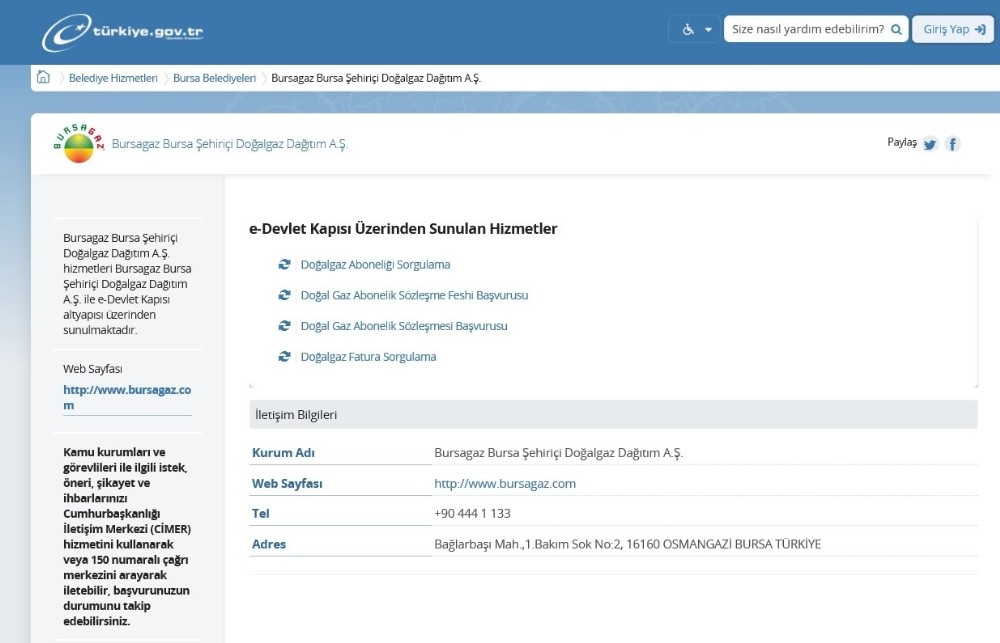Image resolution: width=1000 pixels, height=643 pixels.
Task: Open the accessibility wheelchair menu
Action: tap(696, 30)
